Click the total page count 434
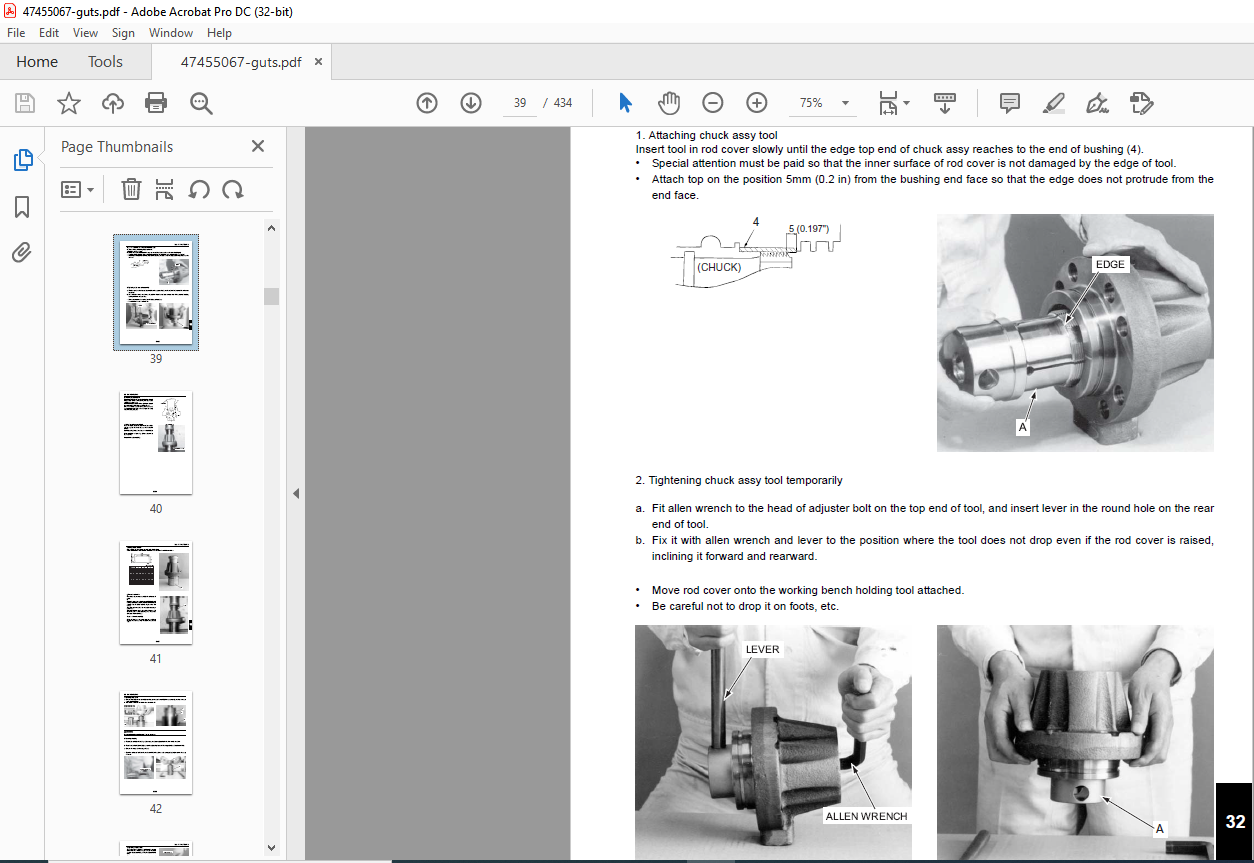Viewport: 1254px width, 863px height. click(x=563, y=103)
